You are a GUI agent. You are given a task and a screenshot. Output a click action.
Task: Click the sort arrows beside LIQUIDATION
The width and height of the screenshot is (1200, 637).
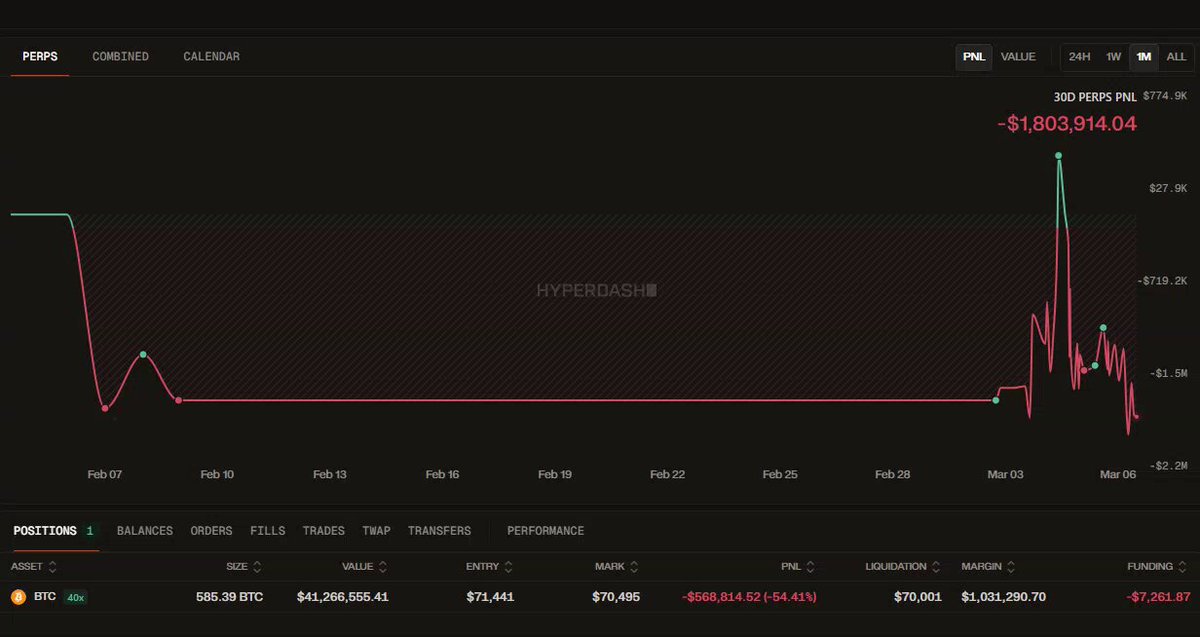[934, 567]
